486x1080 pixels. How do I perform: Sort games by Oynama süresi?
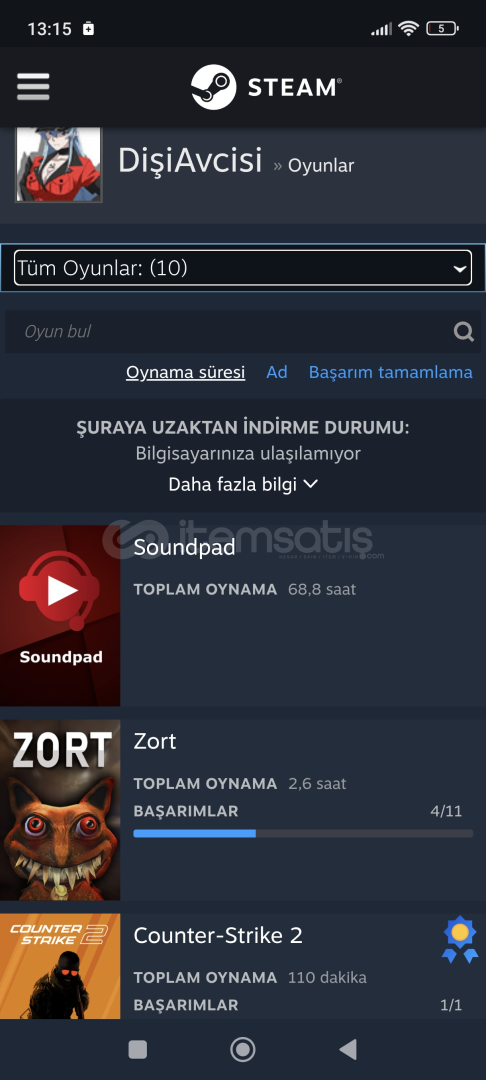(x=185, y=372)
